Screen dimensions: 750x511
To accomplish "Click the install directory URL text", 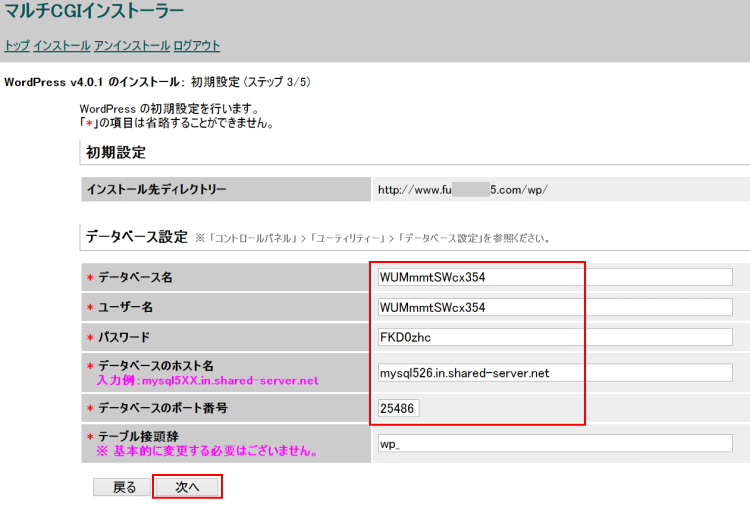I will tap(463, 190).
